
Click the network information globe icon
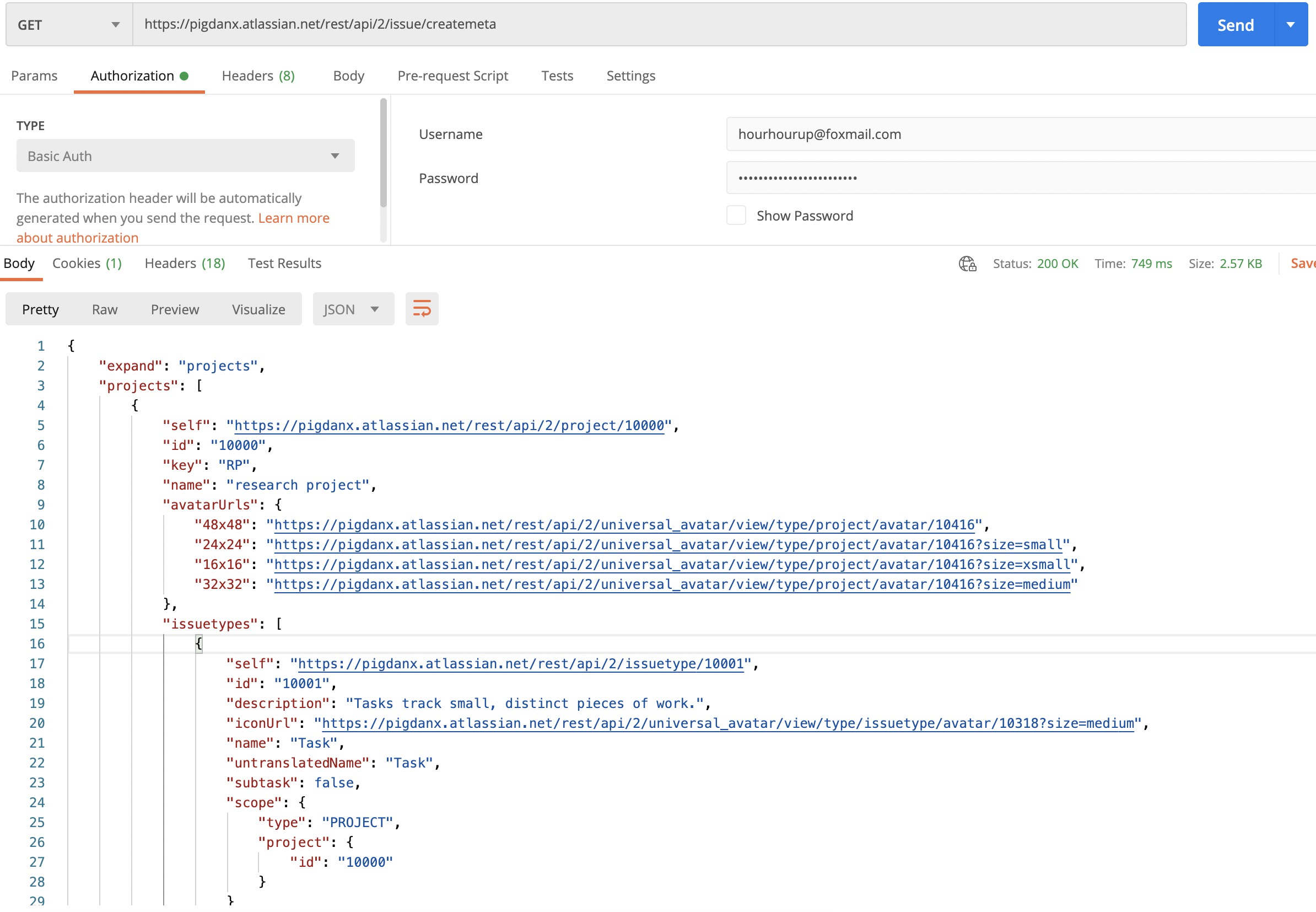coord(968,264)
